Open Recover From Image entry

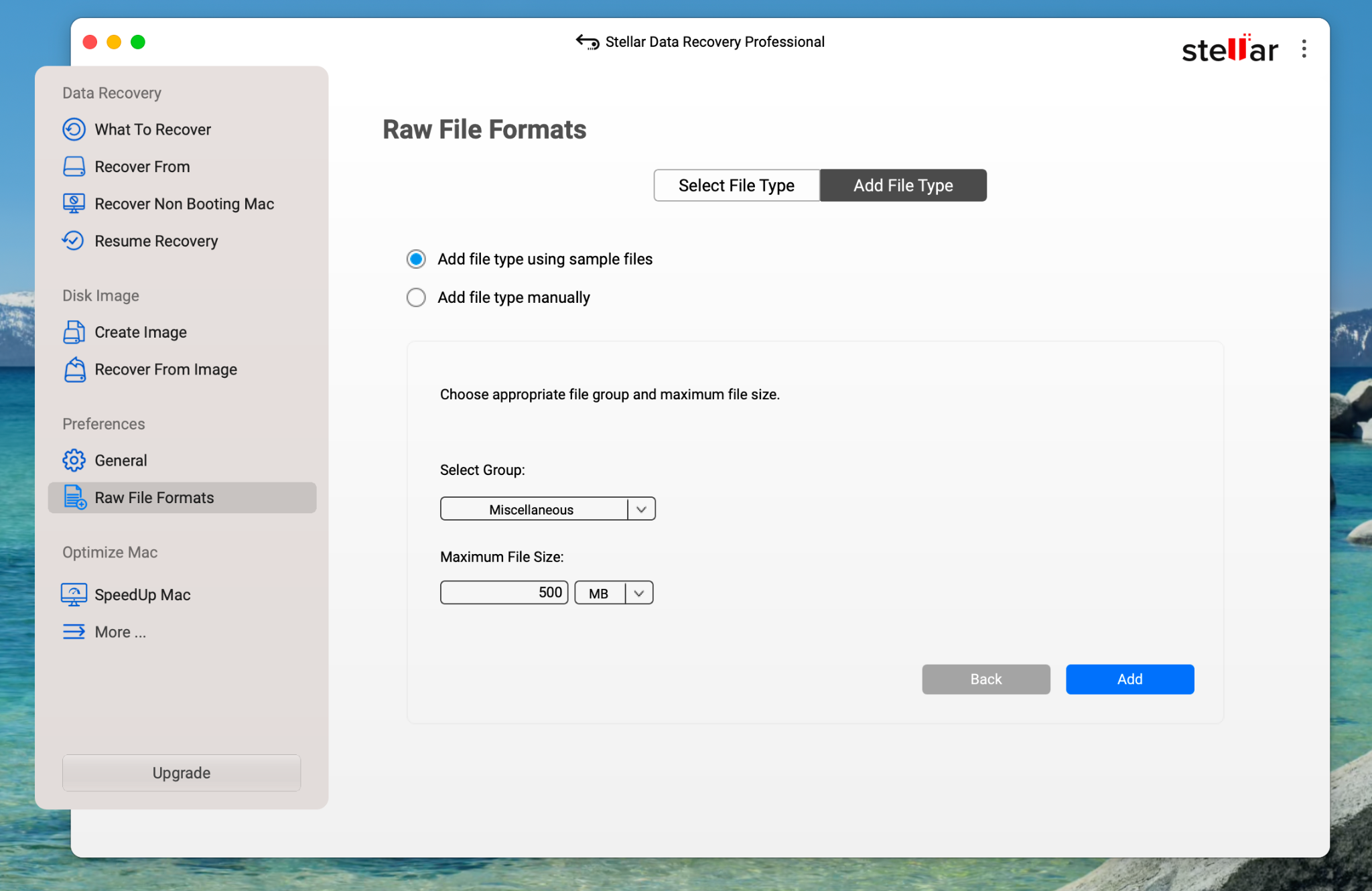click(165, 370)
